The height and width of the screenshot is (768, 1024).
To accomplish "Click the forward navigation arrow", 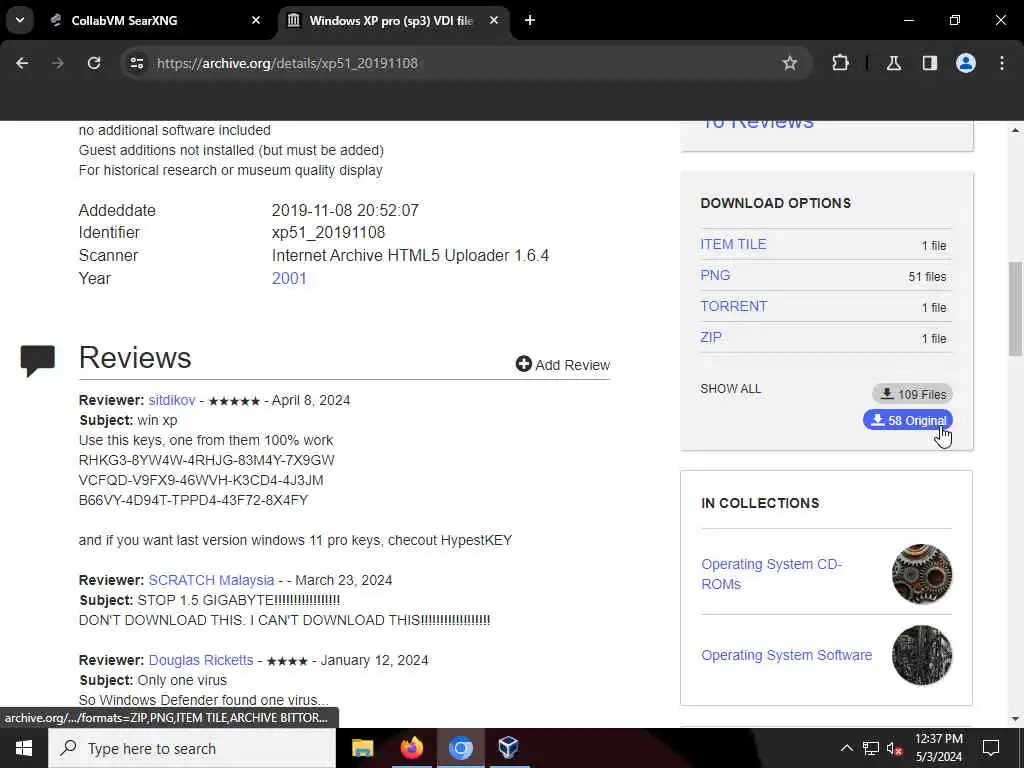I will tap(58, 63).
